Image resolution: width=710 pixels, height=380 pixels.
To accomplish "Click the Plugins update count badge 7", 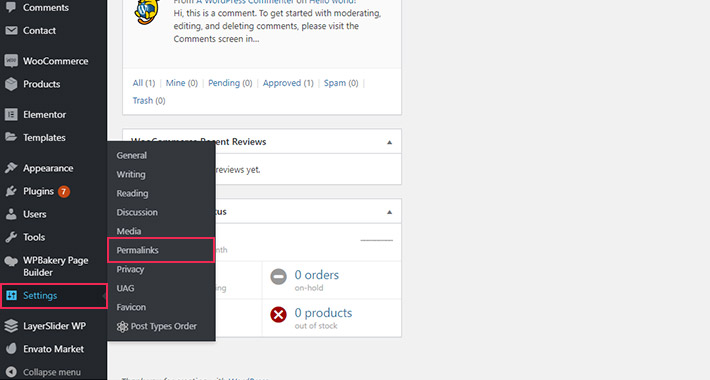I will point(64,192).
